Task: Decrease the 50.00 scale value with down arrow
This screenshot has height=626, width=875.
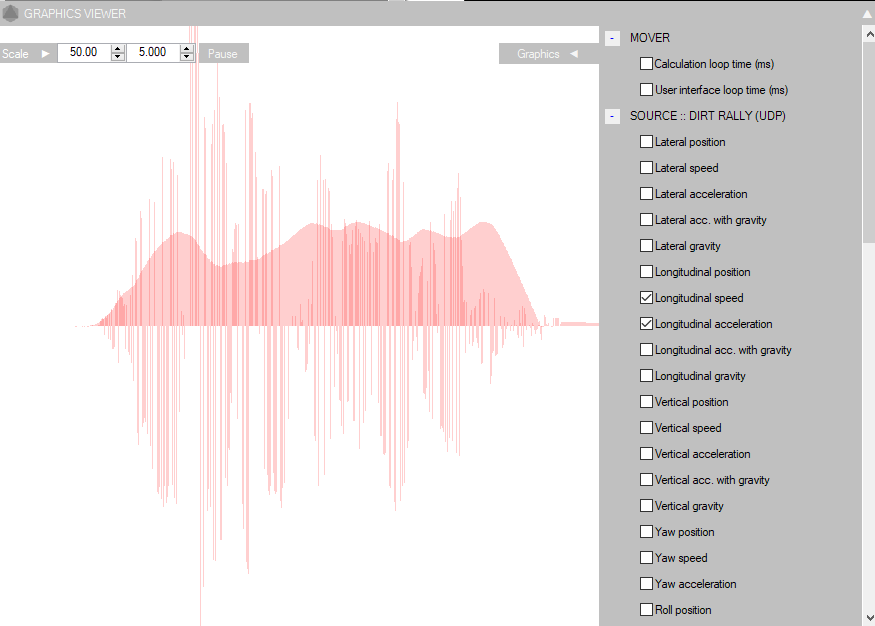Action: (x=118, y=58)
